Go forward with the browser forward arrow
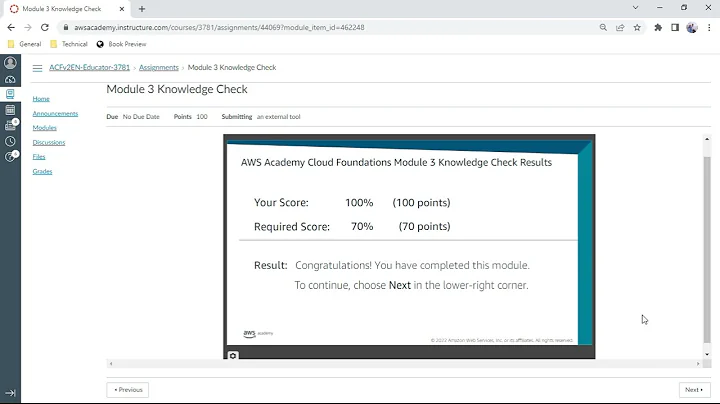Image resolution: width=720 pixels, height=404 pixels. pyautogui.click(x=28, y=28)
